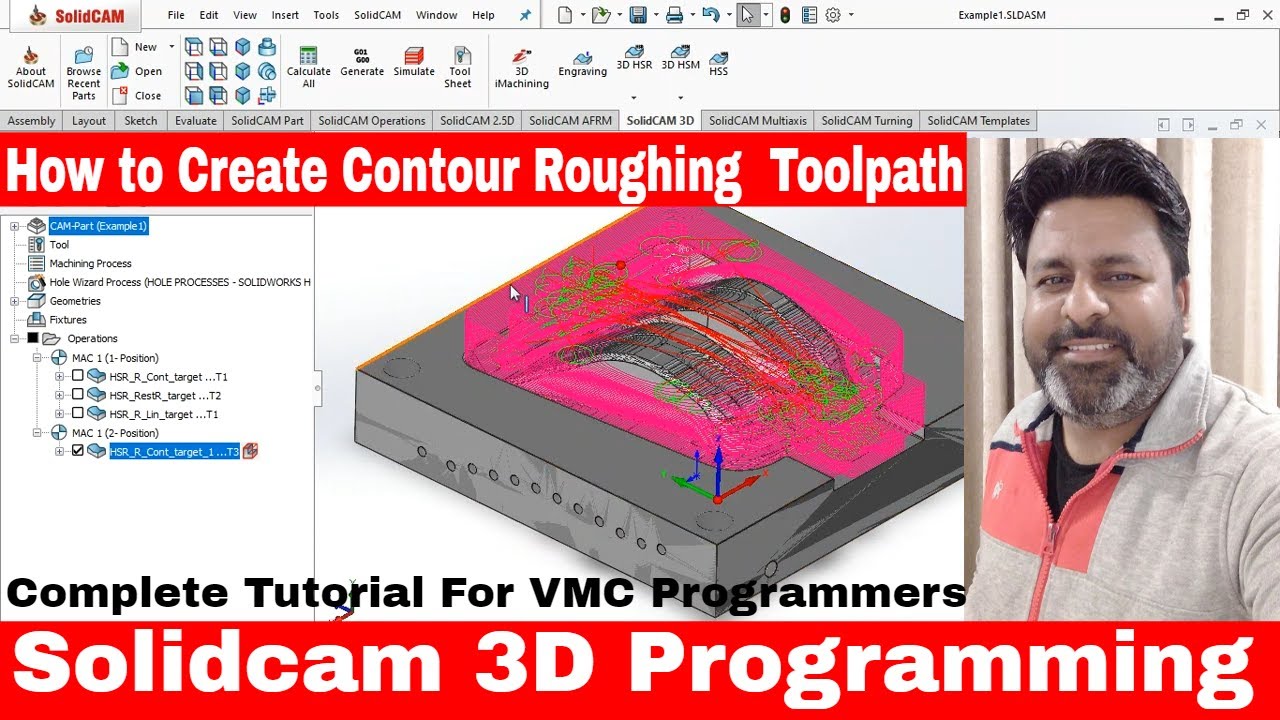1280x720 pixels.
Task: Click the Save icon in quick toolbar
Action: [x=637, y=15]
